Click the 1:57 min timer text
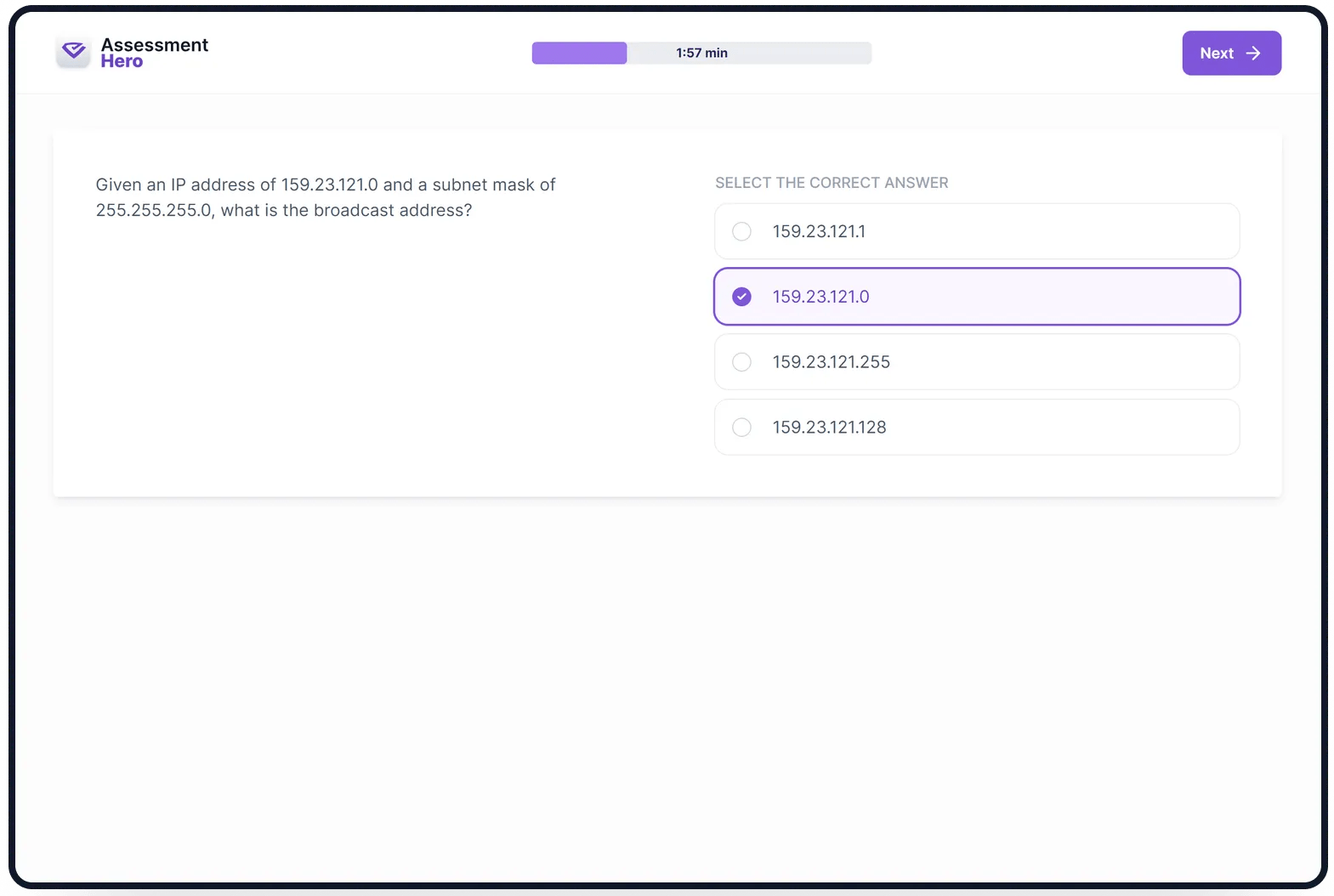Screen dimensions: 1334x896 (x=701, y=53)
